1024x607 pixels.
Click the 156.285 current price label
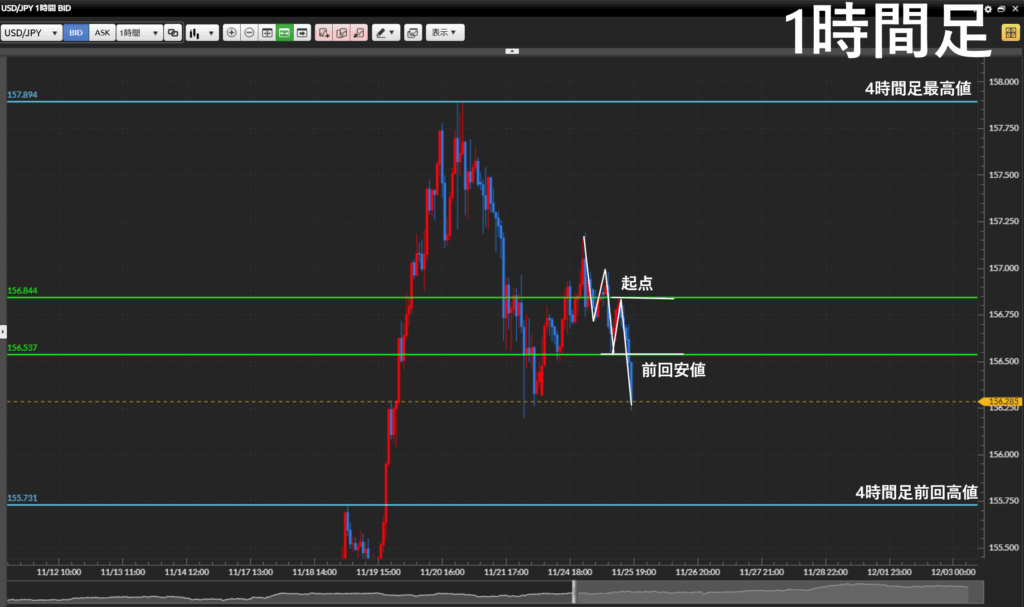[1003, 402]
